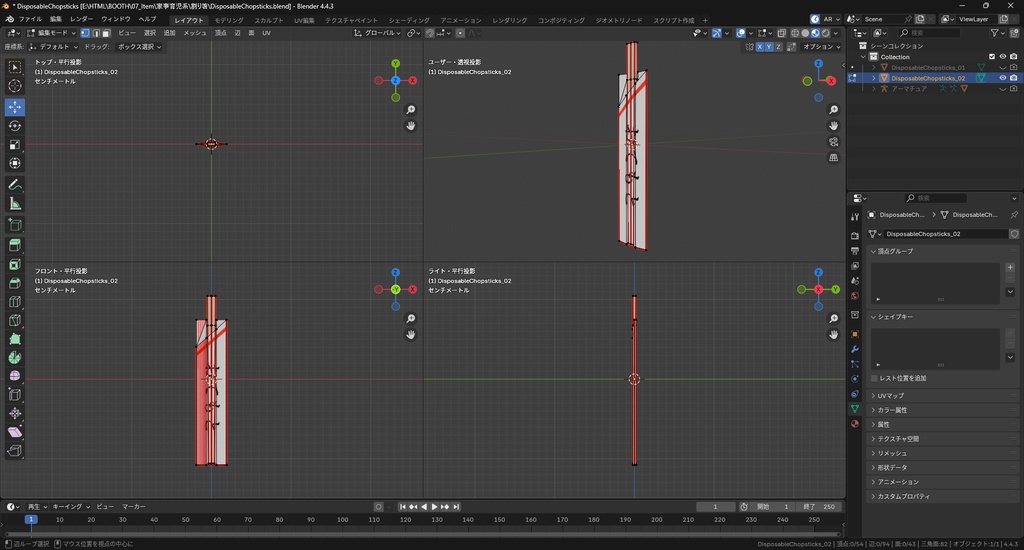Image resolution: width=1024 pixels, height=550 pixels.
Task: Select the Rotate tool in the toolbar
Action: (14, 125)
